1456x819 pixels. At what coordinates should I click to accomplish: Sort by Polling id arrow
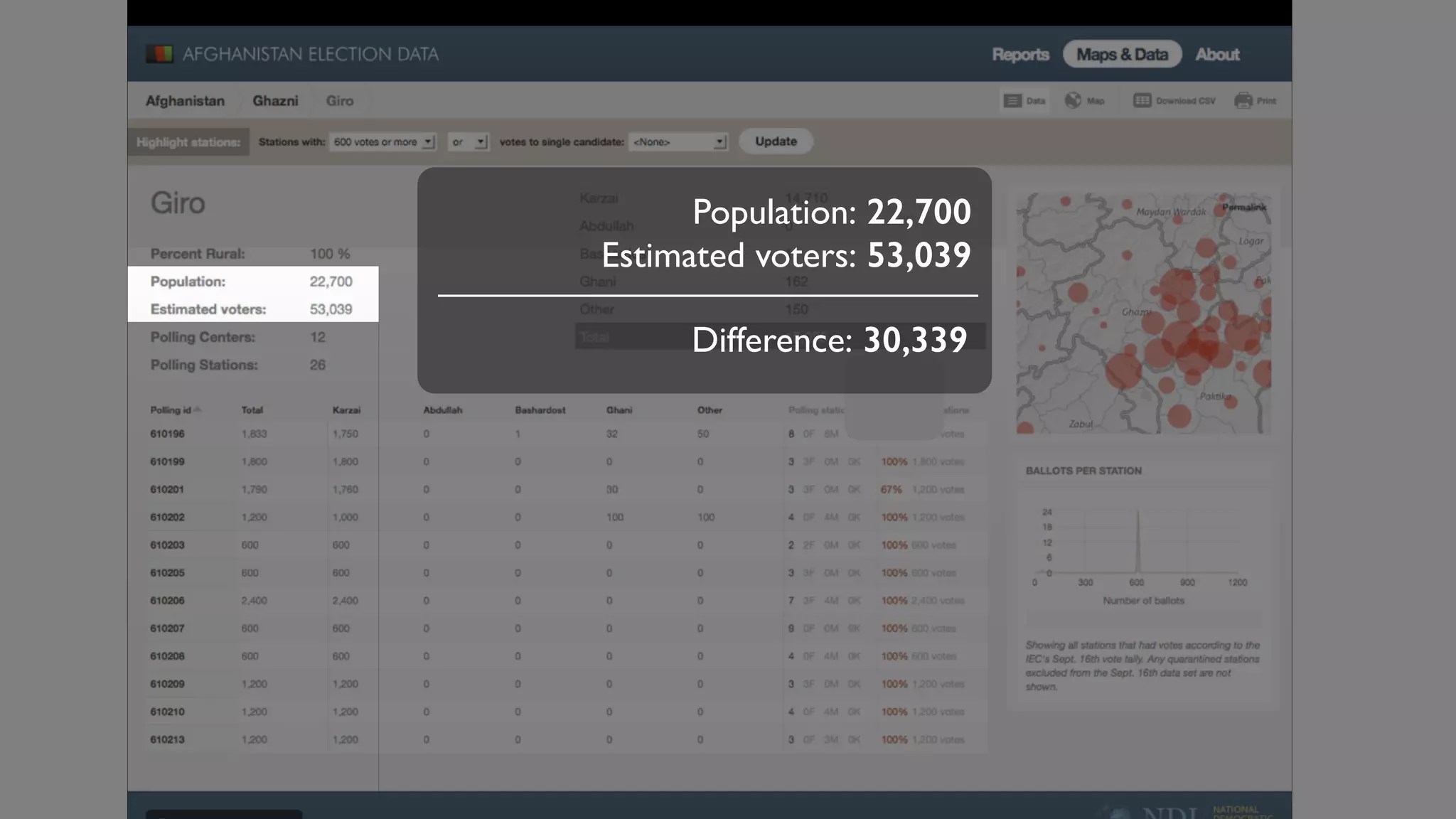(x=198, y=410)
